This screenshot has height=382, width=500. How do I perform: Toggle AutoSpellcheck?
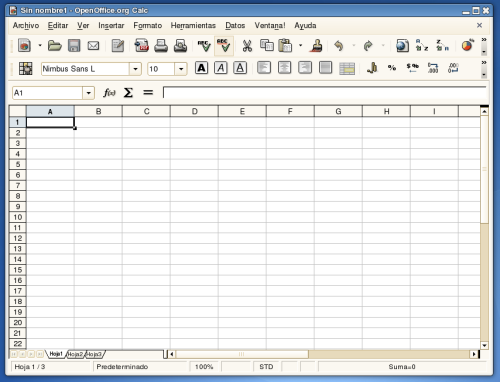coord(224,45)
